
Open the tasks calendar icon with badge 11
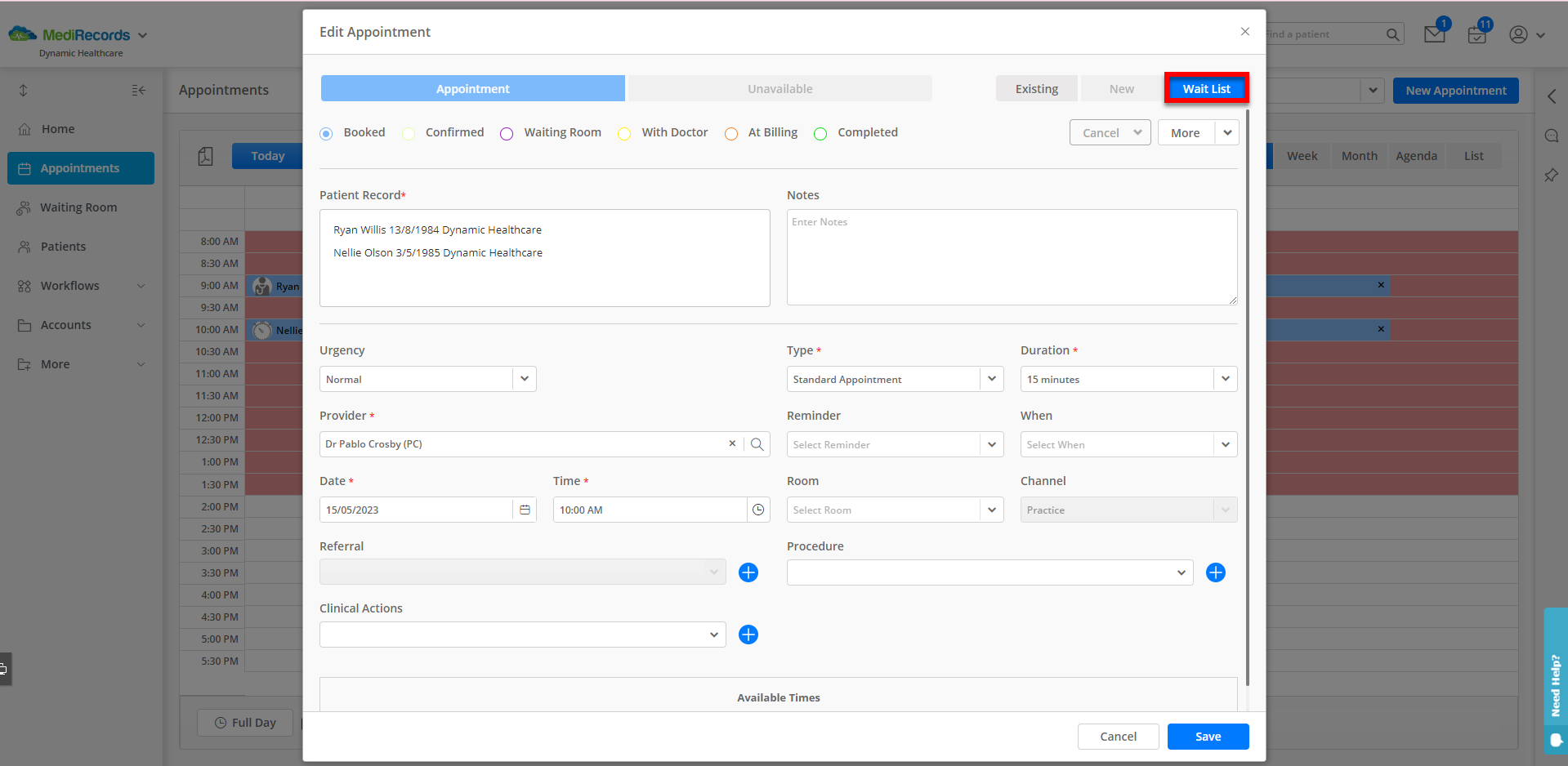tap(1476, 34)
